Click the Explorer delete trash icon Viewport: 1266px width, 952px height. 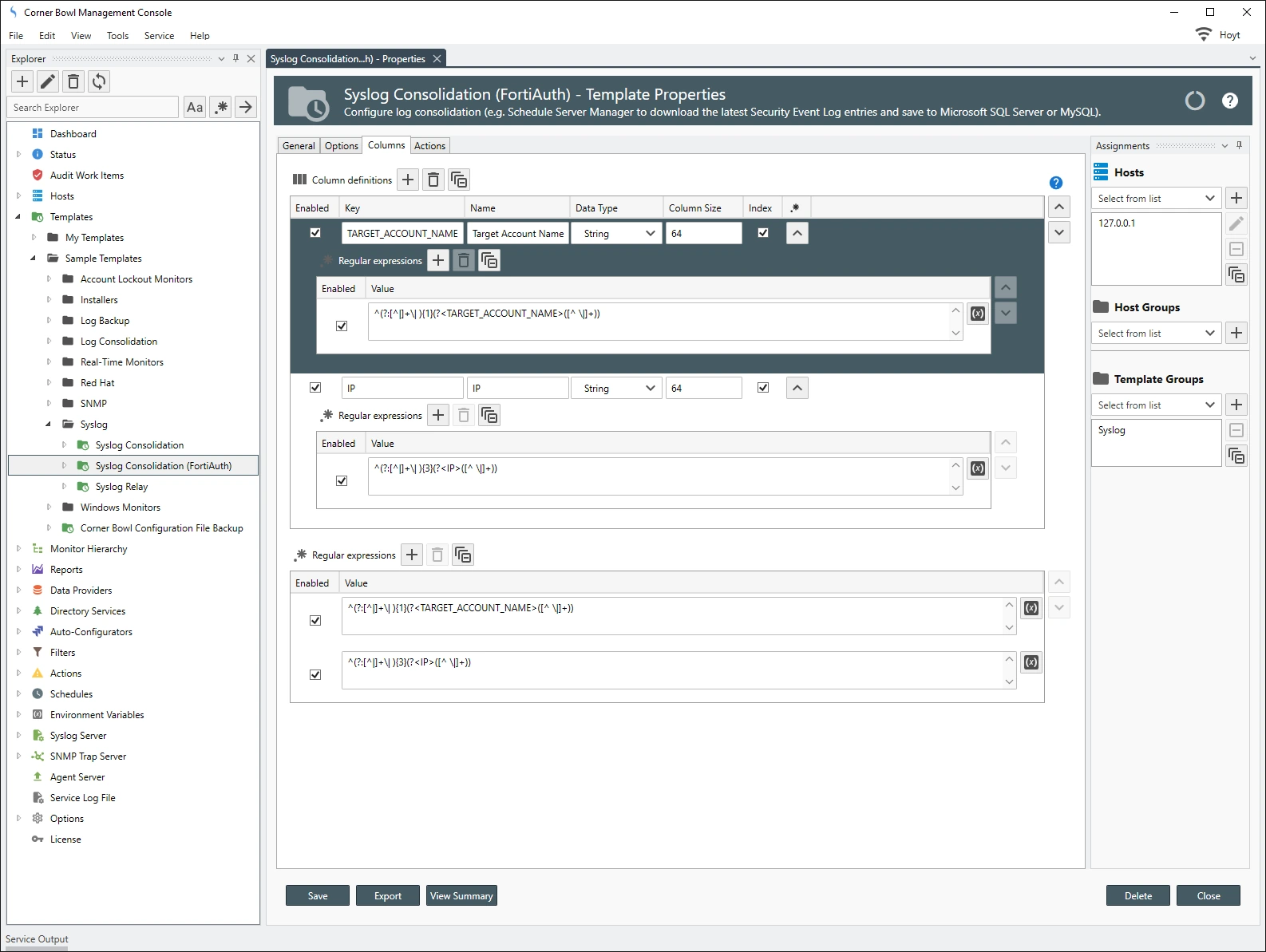click(x=73, y=81)
